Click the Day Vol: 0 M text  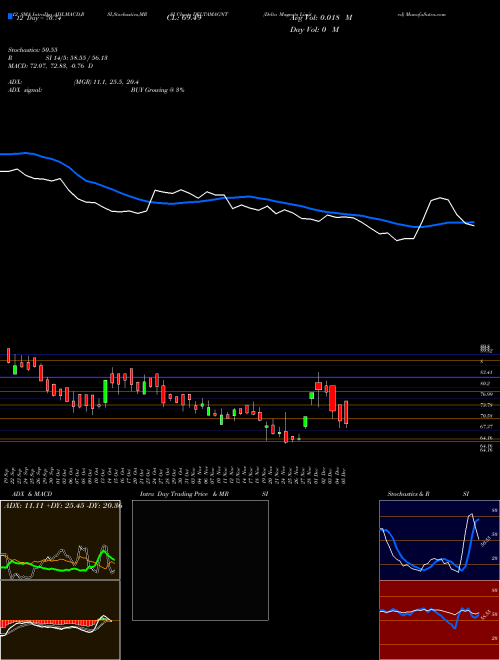click(314, 29)
